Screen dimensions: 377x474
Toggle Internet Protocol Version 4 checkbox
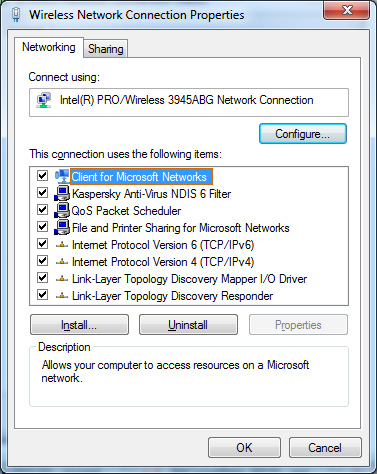[x=42, y=260]
